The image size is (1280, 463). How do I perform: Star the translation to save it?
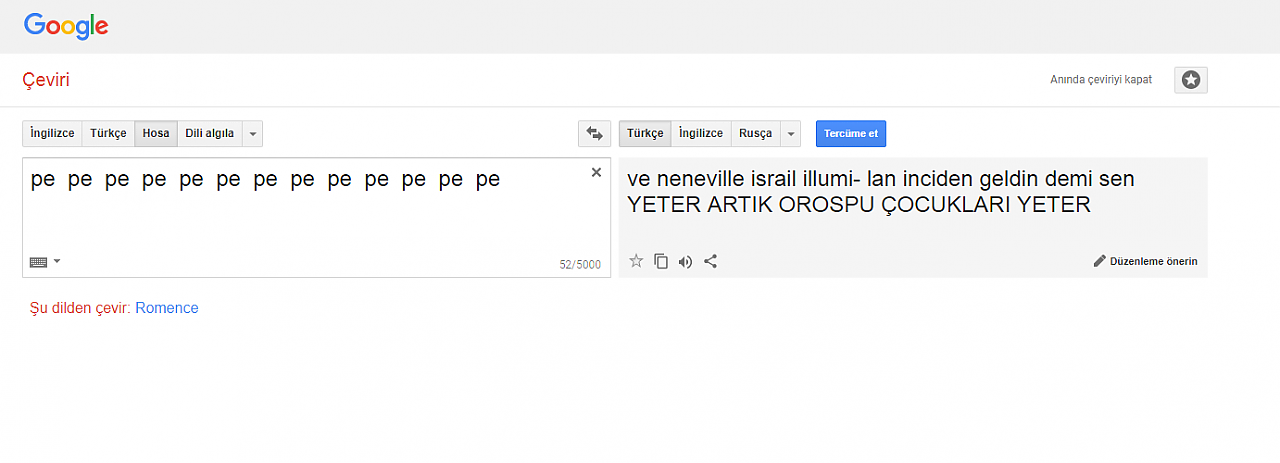click(636, 261)
